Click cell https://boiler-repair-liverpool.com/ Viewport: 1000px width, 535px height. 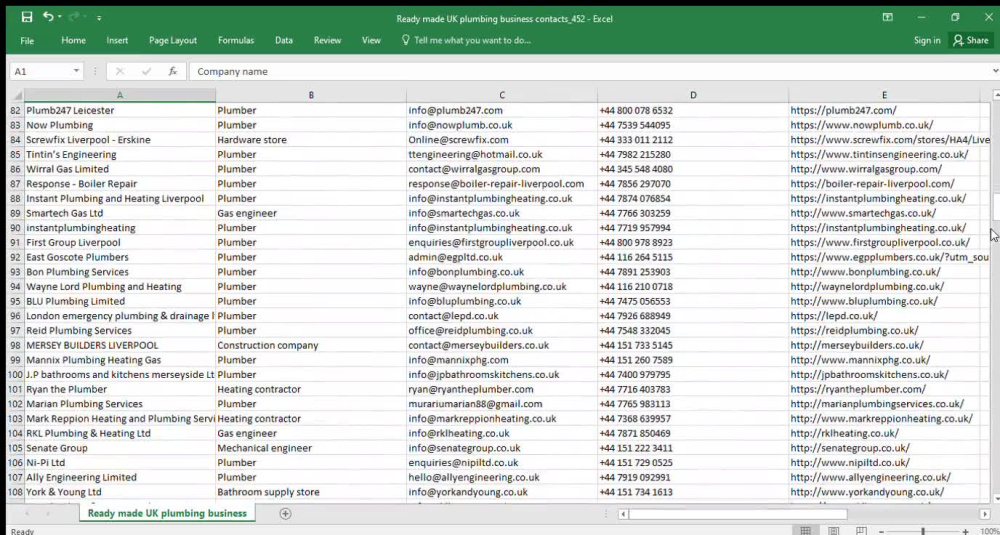click(885, 184)
